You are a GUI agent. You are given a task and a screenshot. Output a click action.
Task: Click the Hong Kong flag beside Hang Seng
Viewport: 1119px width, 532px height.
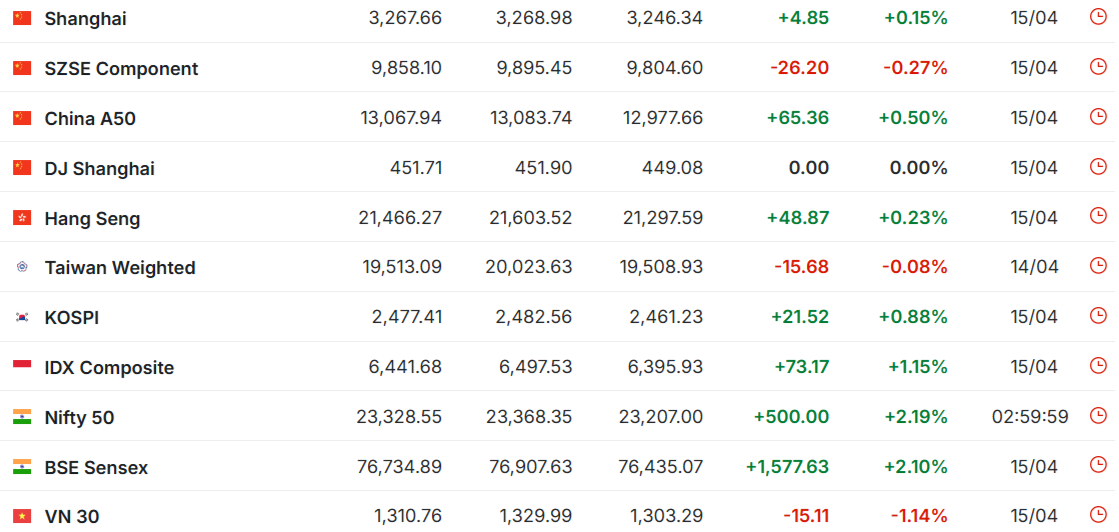pyautogui.click(x=22, y=218)
